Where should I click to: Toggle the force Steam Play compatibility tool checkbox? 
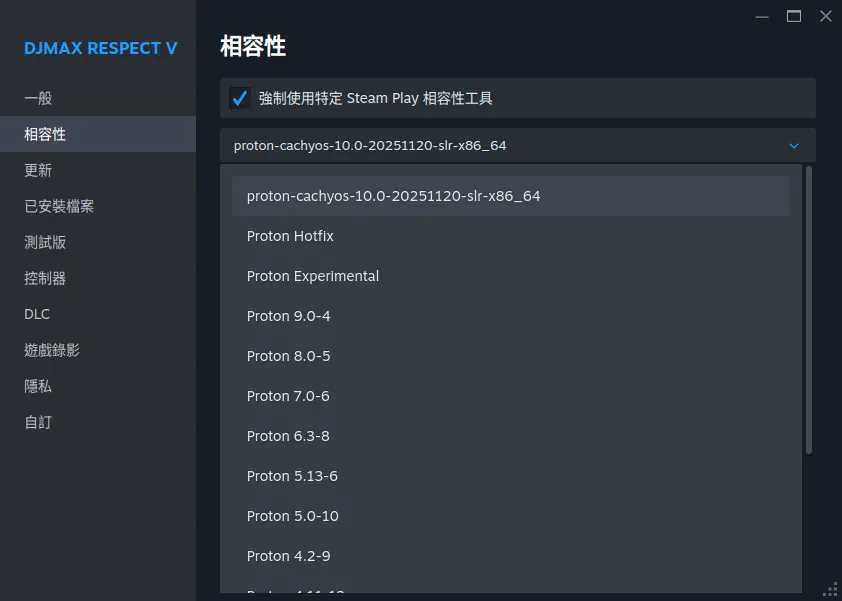coord(240,98)
